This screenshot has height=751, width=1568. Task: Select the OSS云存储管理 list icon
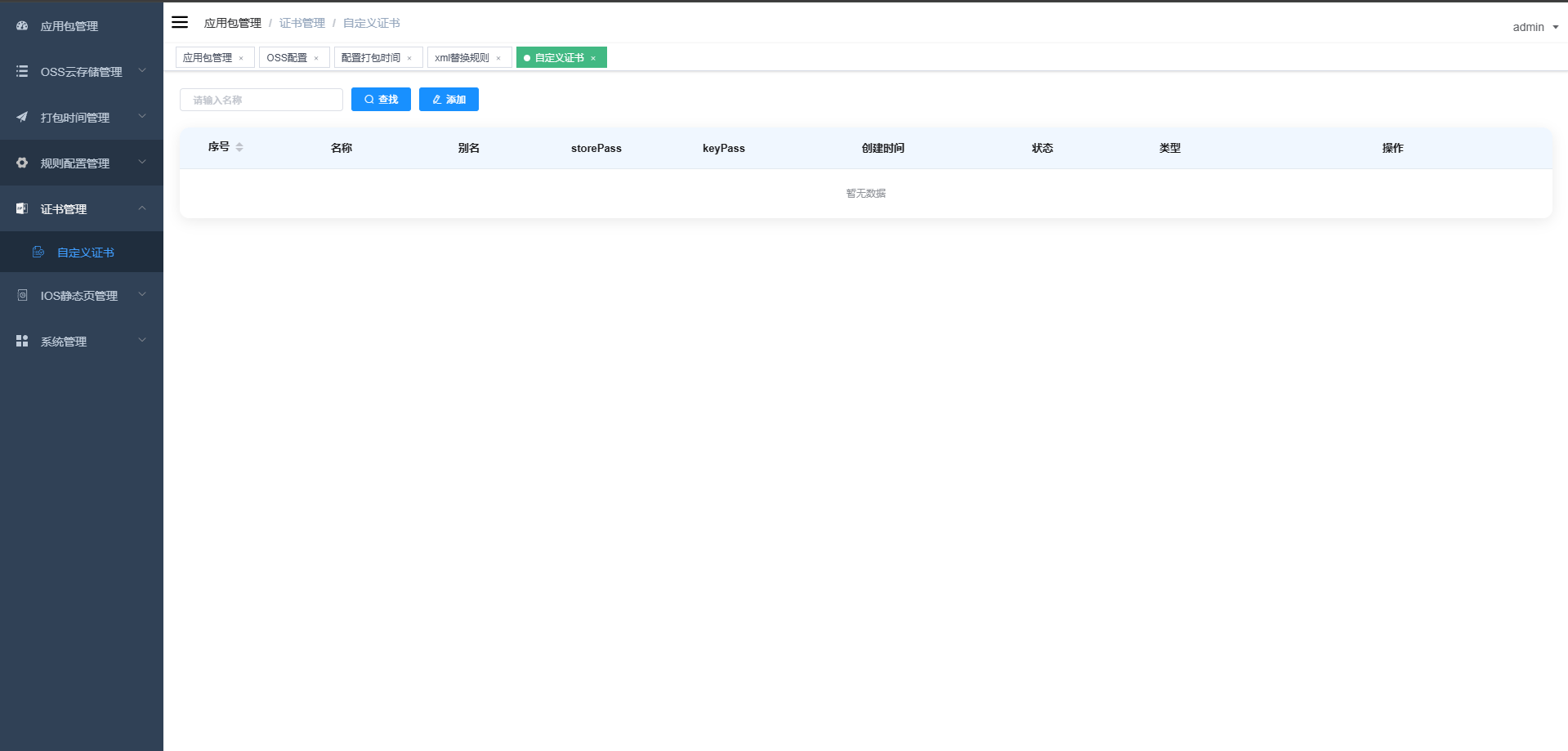(x=21, y=71)
